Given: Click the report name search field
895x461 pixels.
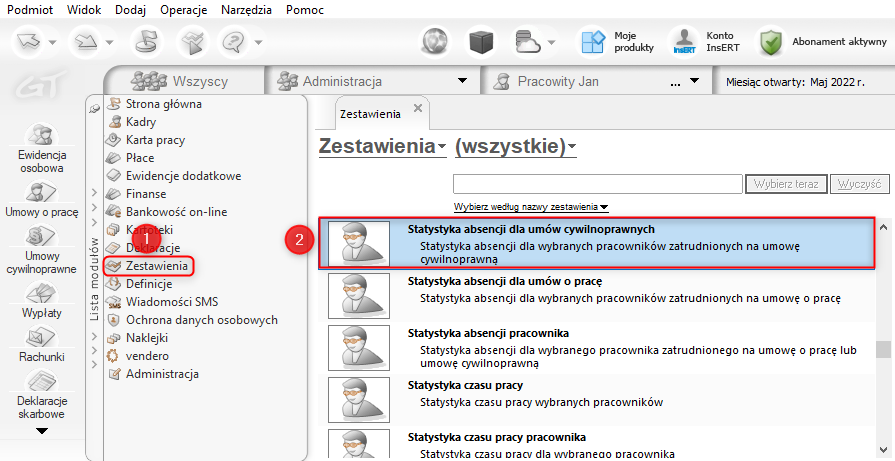Looking at the screenshot, I should pos(597,184).
